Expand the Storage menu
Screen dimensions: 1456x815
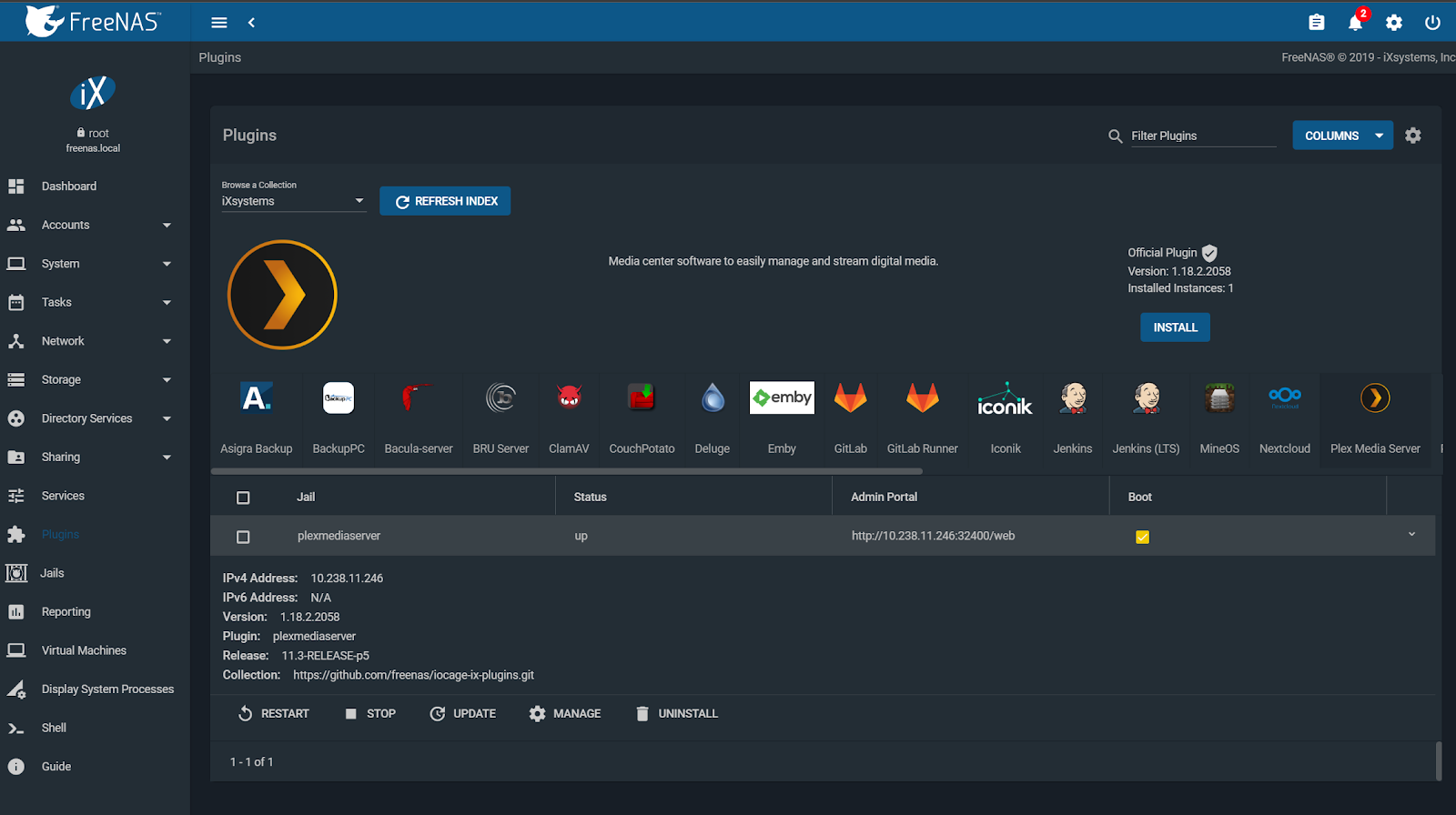tap(95, 379)
